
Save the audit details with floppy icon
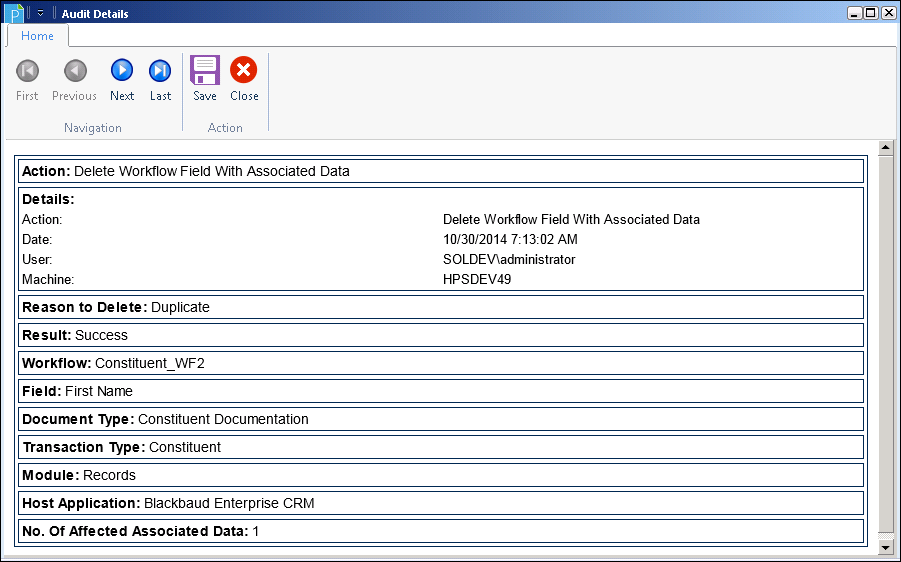tap(205, 71)
